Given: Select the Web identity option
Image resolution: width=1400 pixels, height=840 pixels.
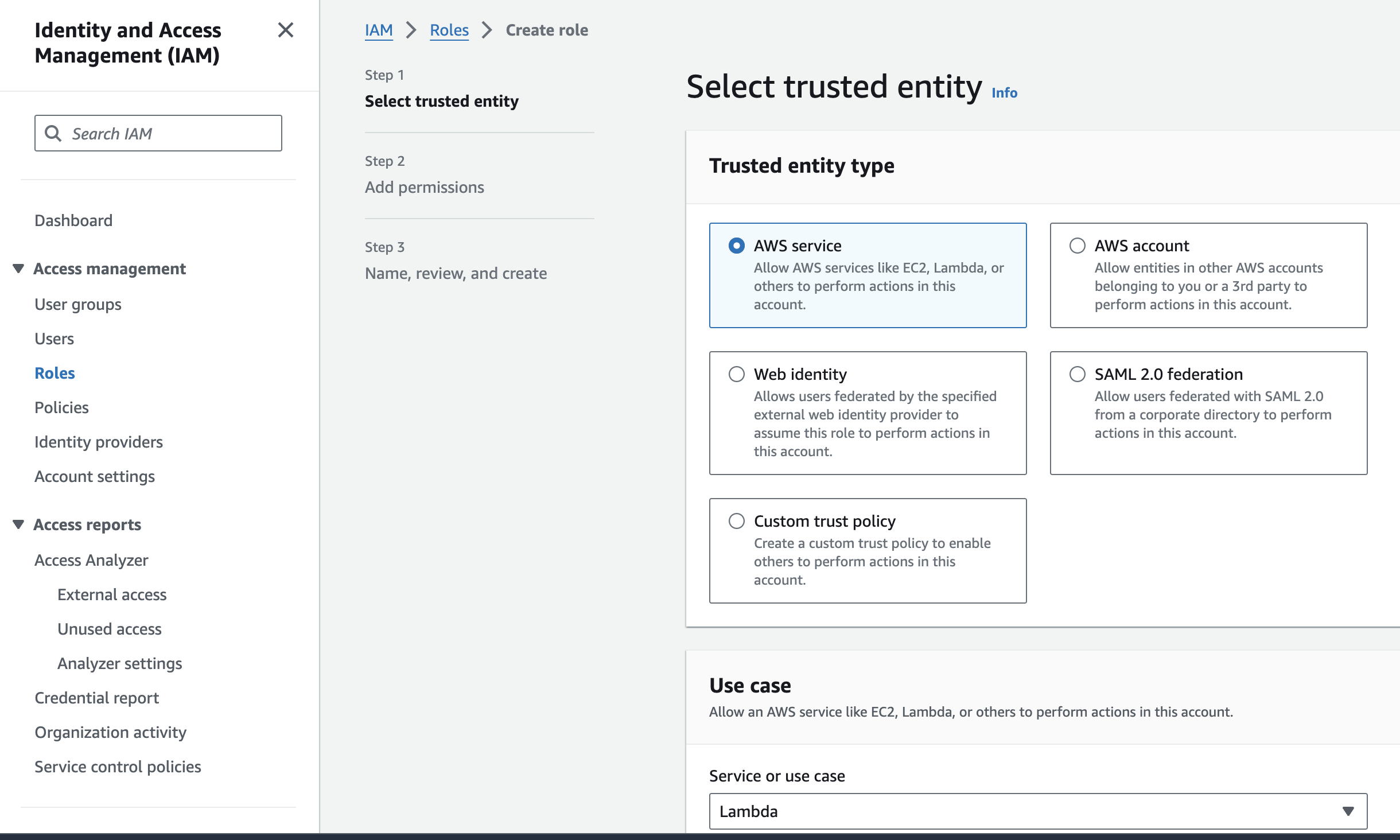Looking at the screenshot, I should tap(737, 374).
